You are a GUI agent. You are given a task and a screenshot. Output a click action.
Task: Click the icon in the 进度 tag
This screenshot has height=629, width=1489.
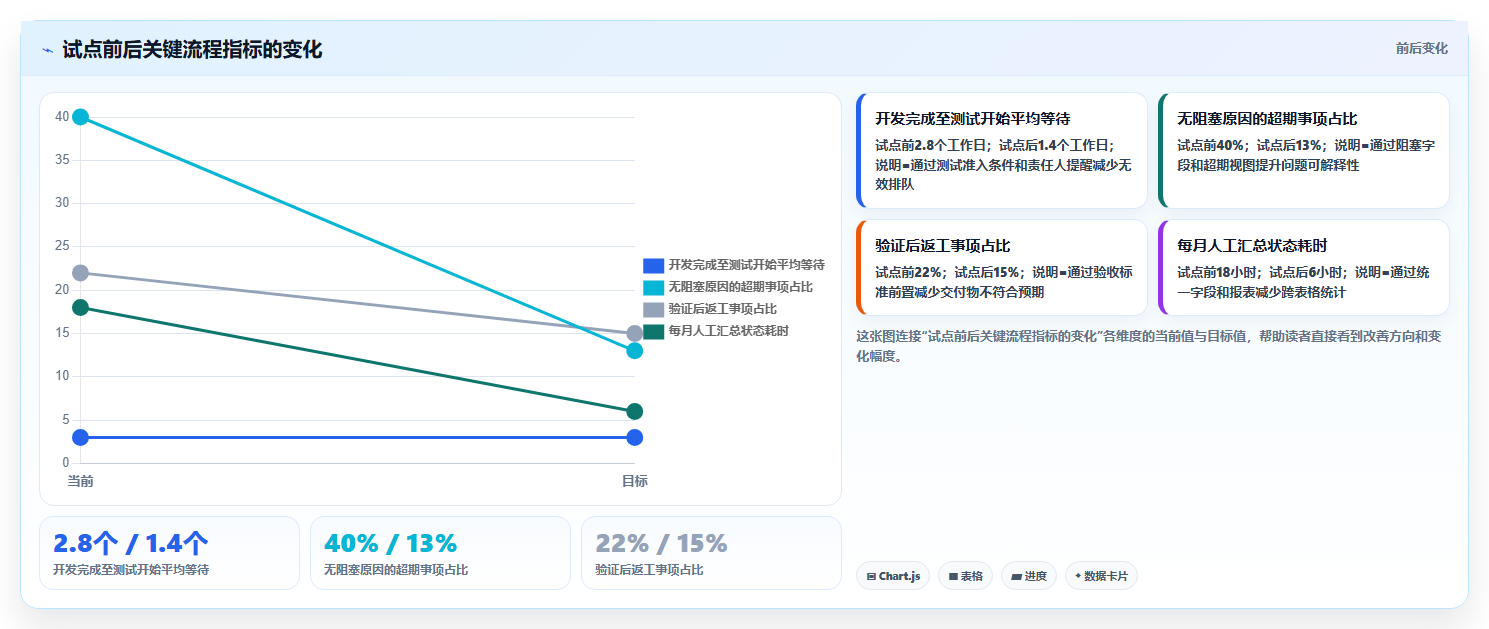(1016, 577)
